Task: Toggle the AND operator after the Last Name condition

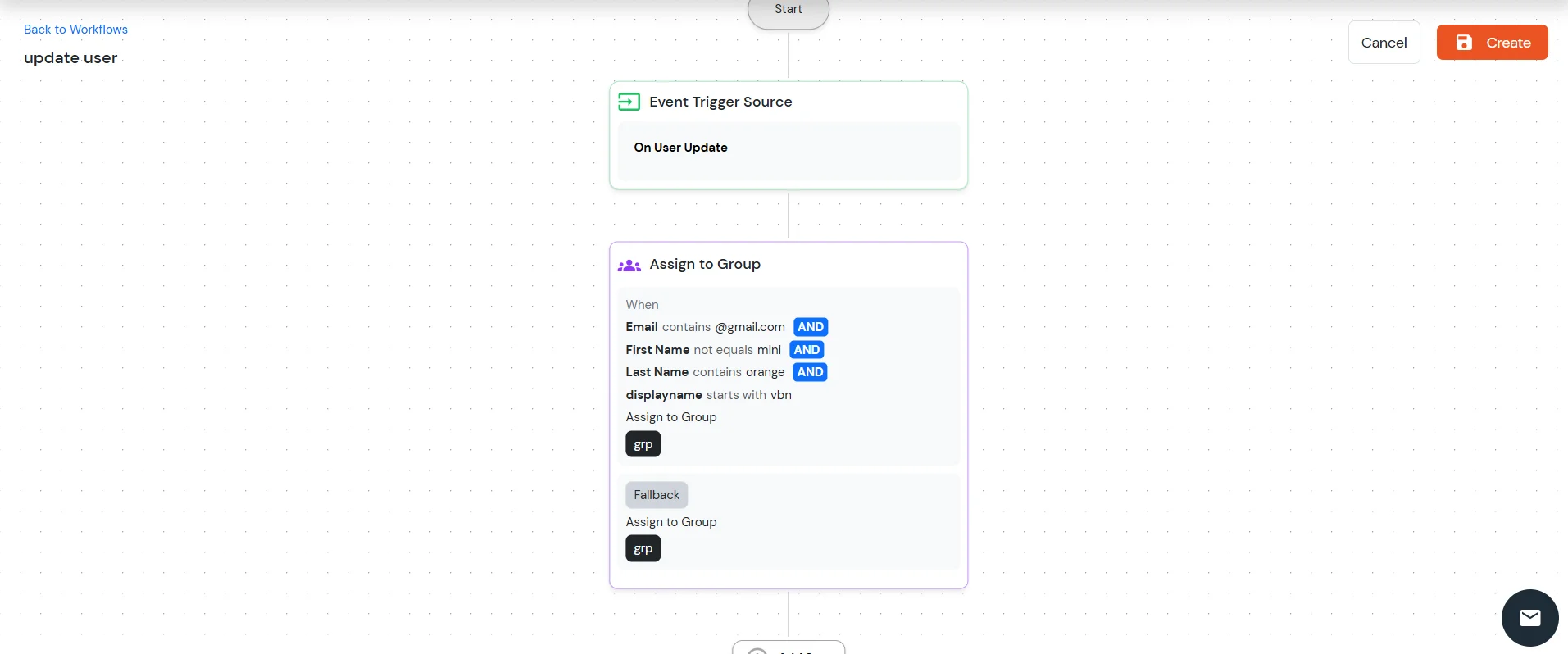Action: tap(809, 371)
